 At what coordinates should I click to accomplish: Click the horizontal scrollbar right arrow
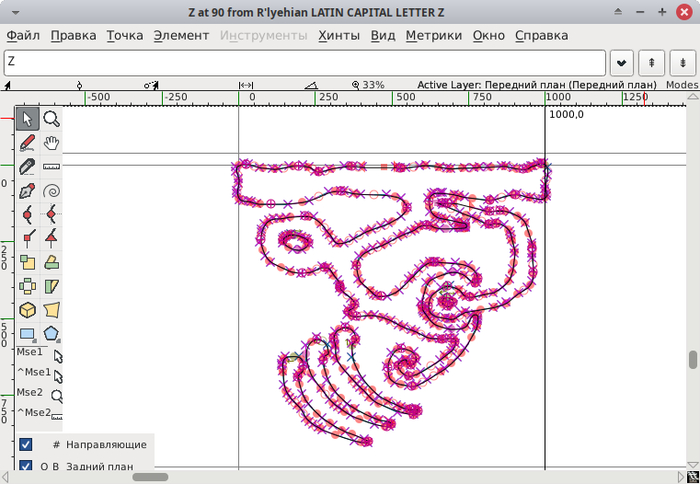(x=681, y=477)
